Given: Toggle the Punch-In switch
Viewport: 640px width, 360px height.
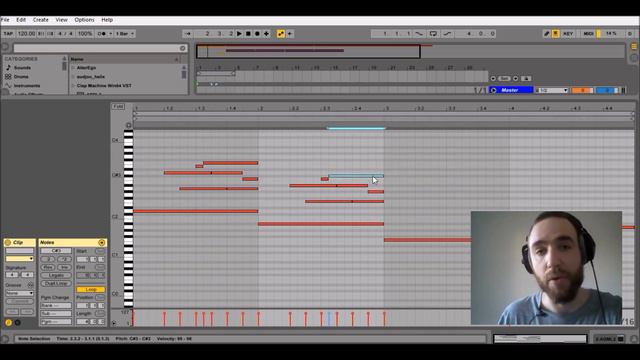Looking at the screenshot, I should click(419, 34).
